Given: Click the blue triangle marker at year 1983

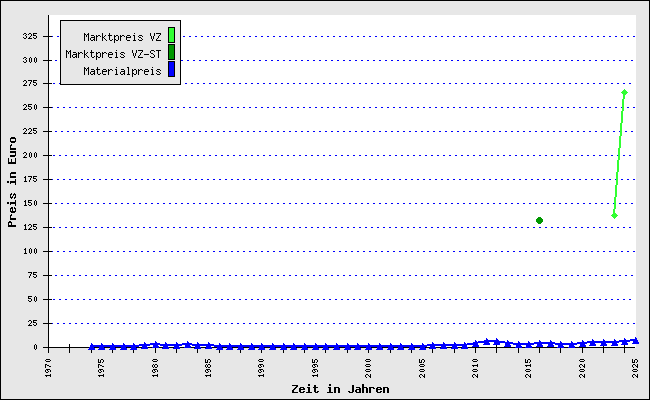Looking at the screenshot, I should tap(187, 344).
